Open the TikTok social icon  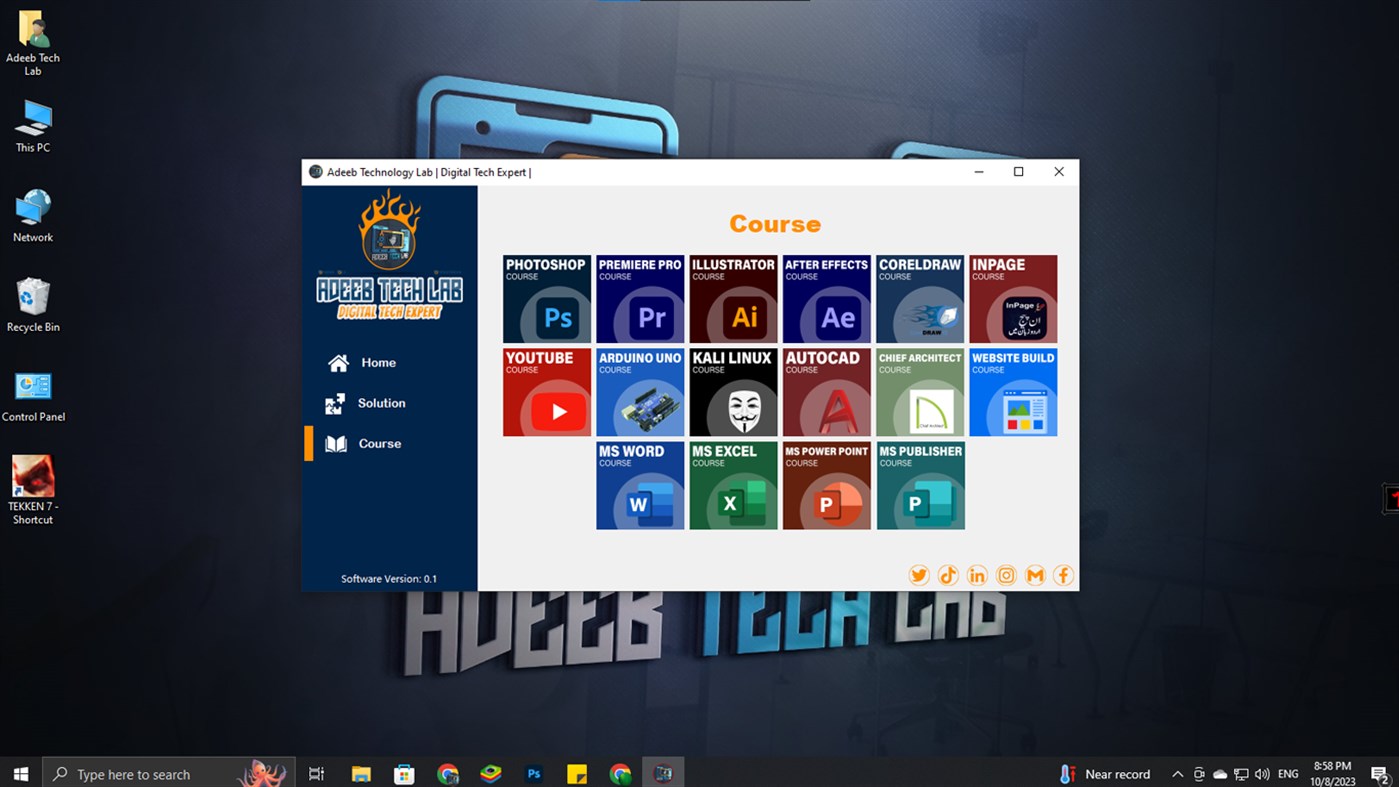[947, 575]
